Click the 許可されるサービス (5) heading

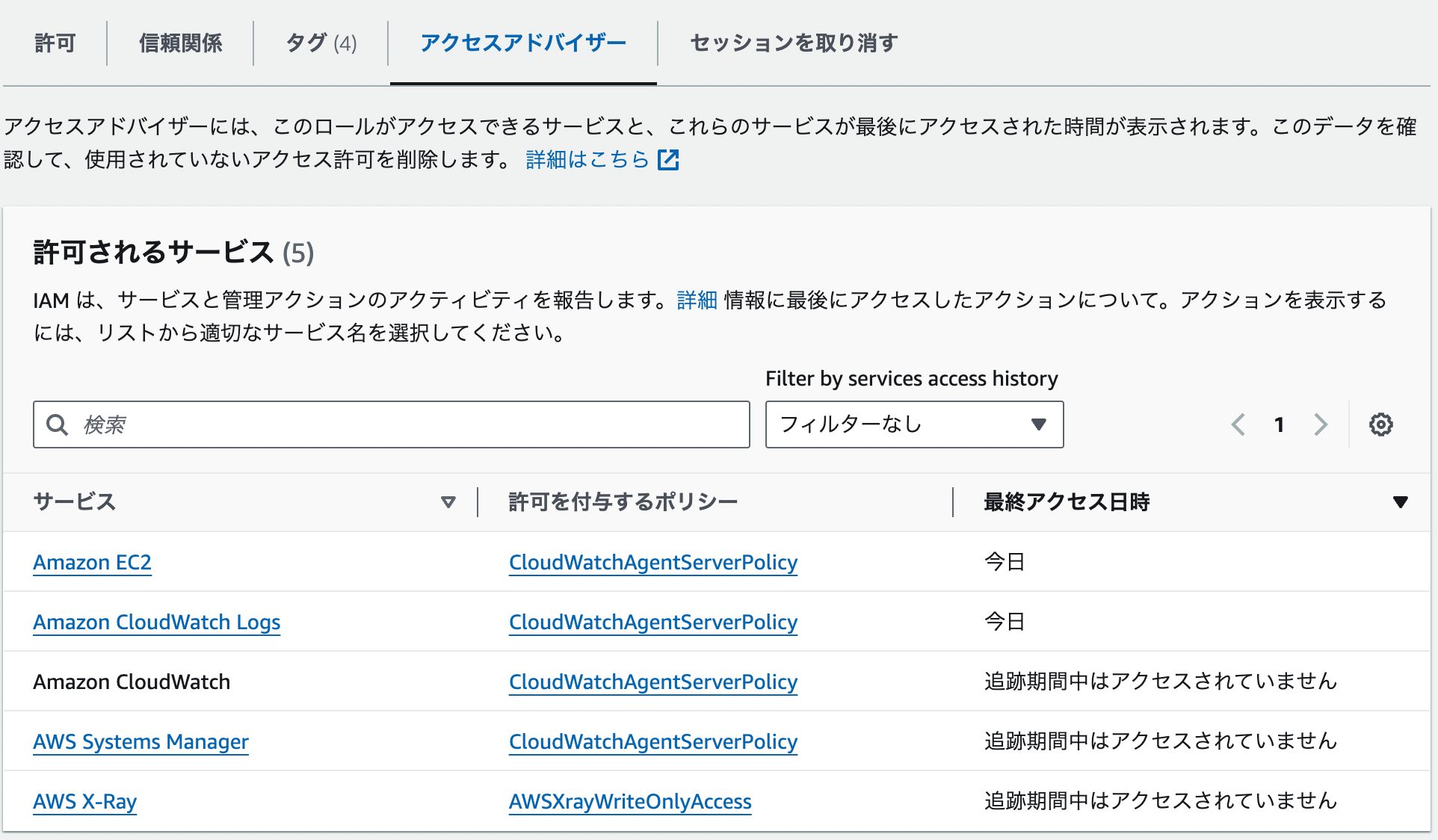click(x=173, y=253)
